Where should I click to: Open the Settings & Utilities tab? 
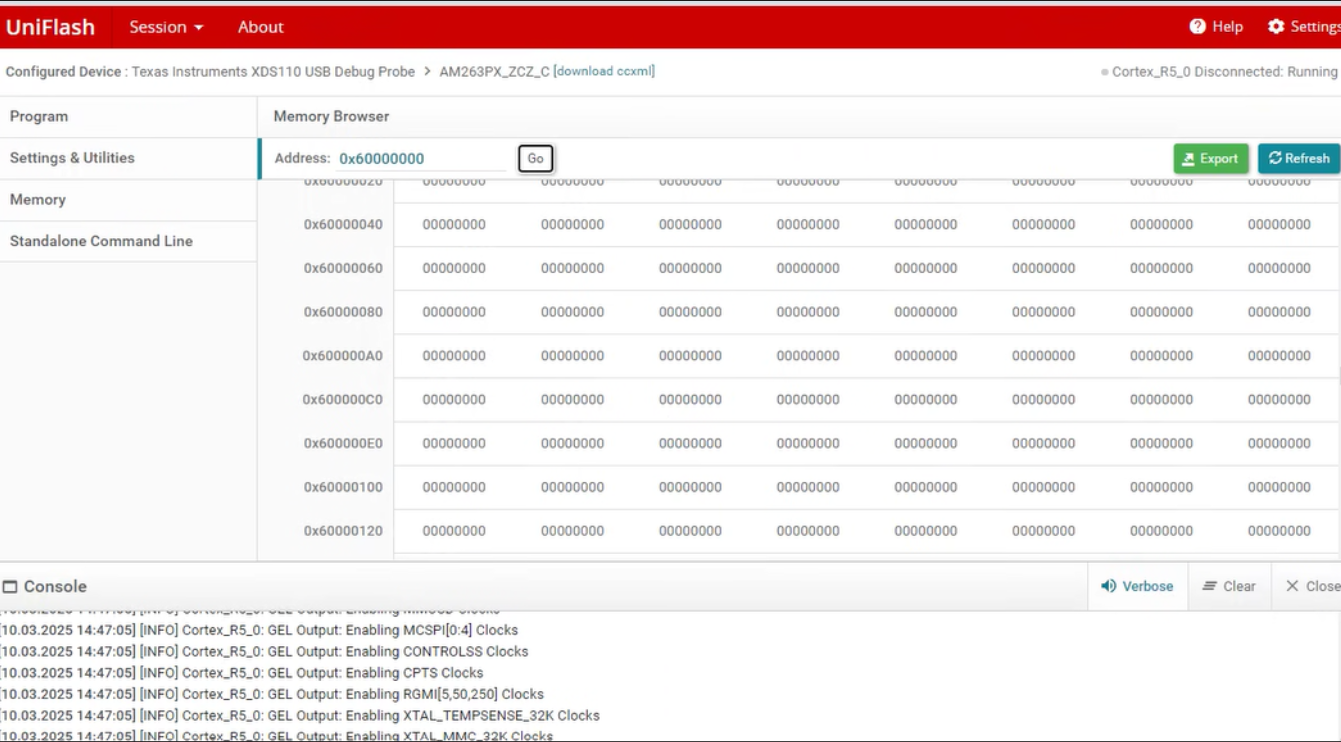(128, 158)
